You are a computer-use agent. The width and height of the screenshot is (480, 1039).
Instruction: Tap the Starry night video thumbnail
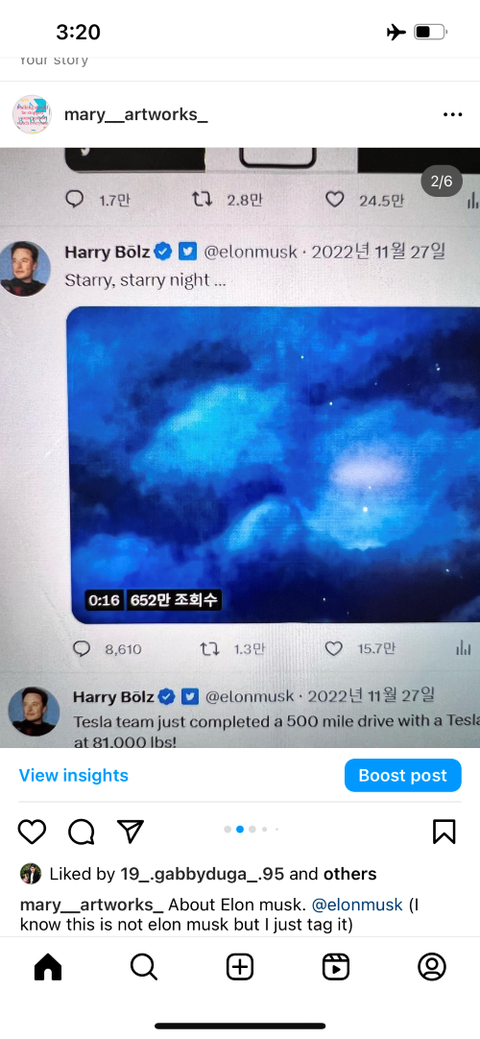273,465
